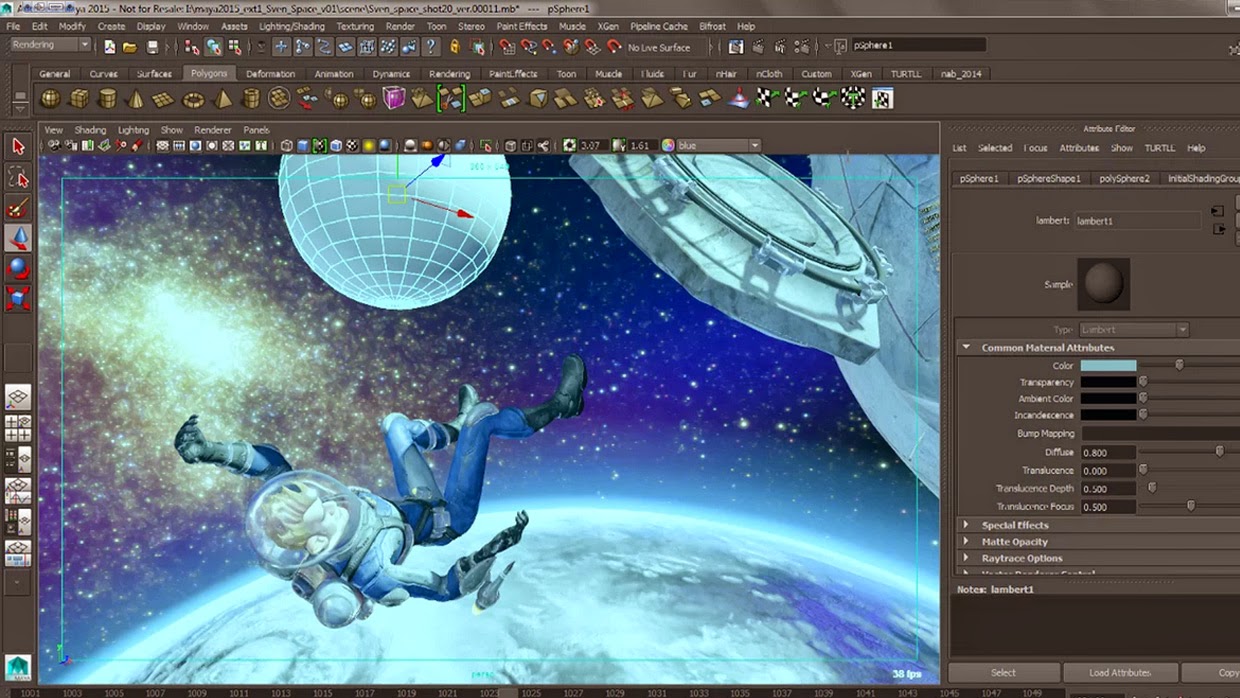This screenshot has height=698, width=1240.
Task: Open the Rendering menu set dropdown
Action: (48, 44)
